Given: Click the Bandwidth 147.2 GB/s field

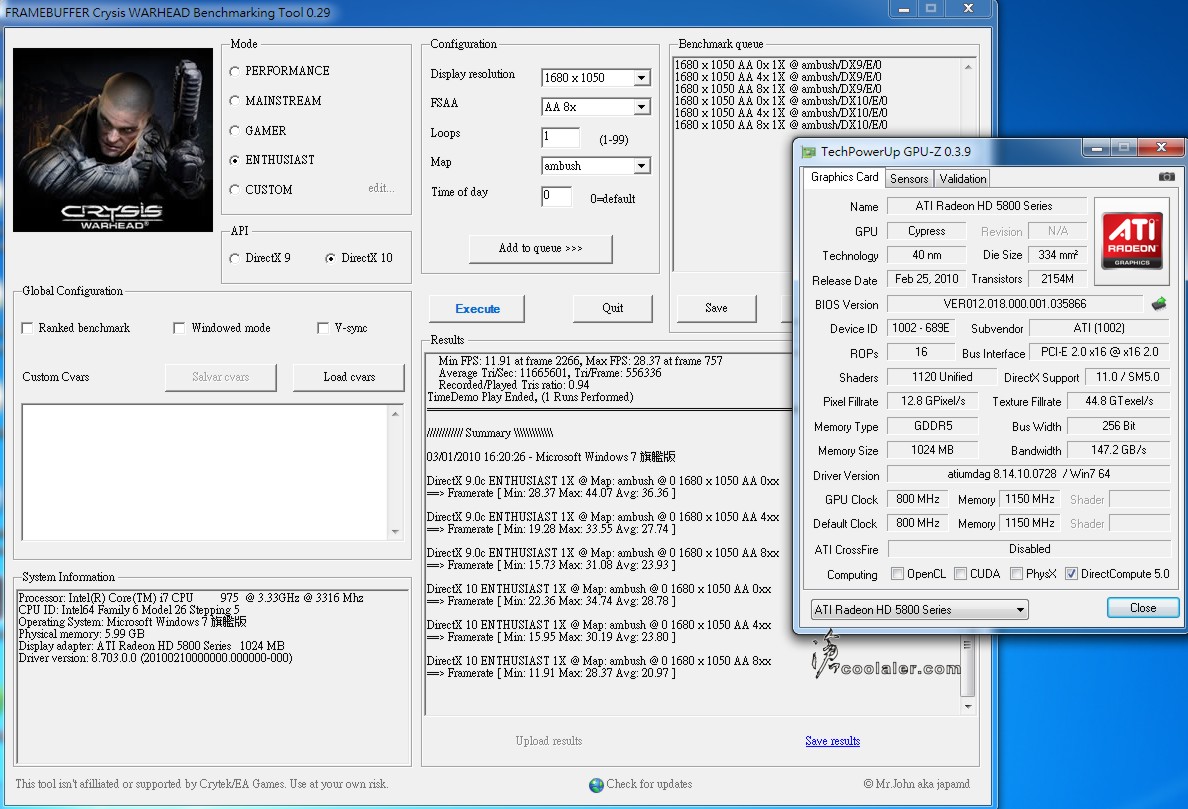Looking at the screenshot, I should tap(1118, 450).
